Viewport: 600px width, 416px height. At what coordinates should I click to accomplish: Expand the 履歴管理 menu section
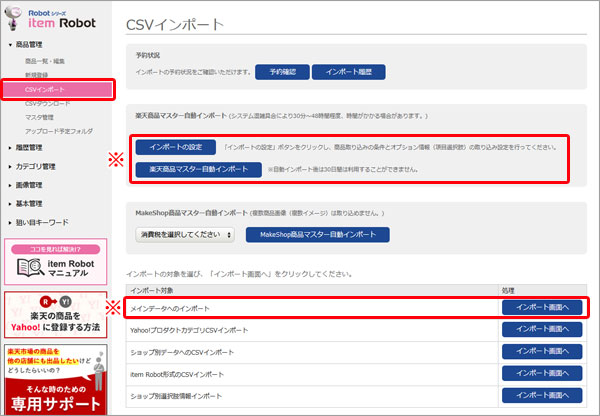[28, 147]
